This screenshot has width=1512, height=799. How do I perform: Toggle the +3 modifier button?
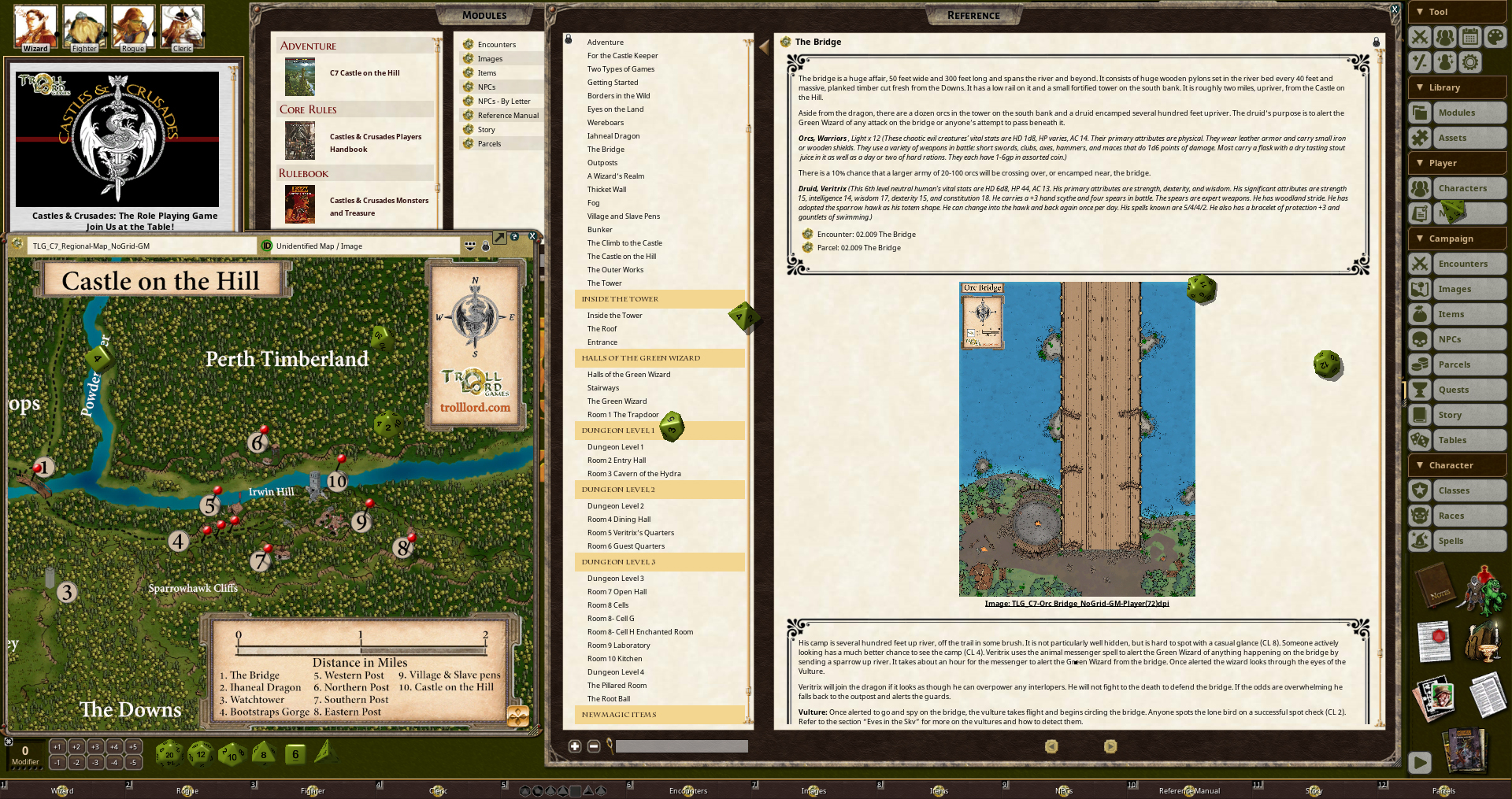pos(95,747)
